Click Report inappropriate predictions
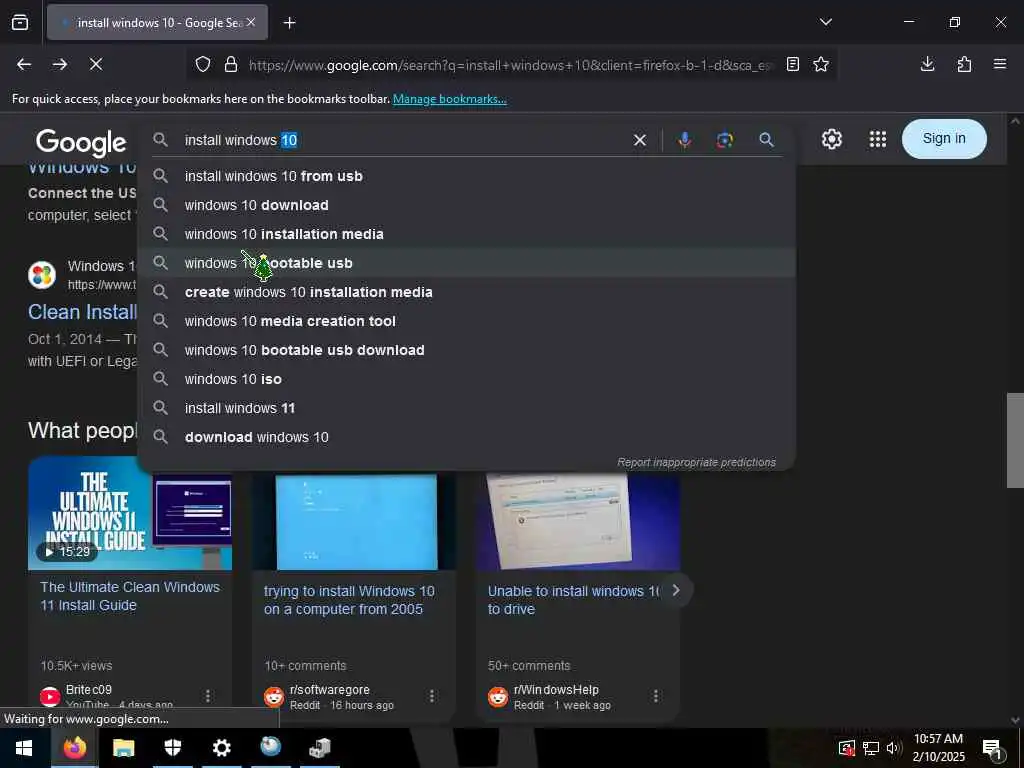The width and height of the screenshot is (1024, 768). coord(696,462)
